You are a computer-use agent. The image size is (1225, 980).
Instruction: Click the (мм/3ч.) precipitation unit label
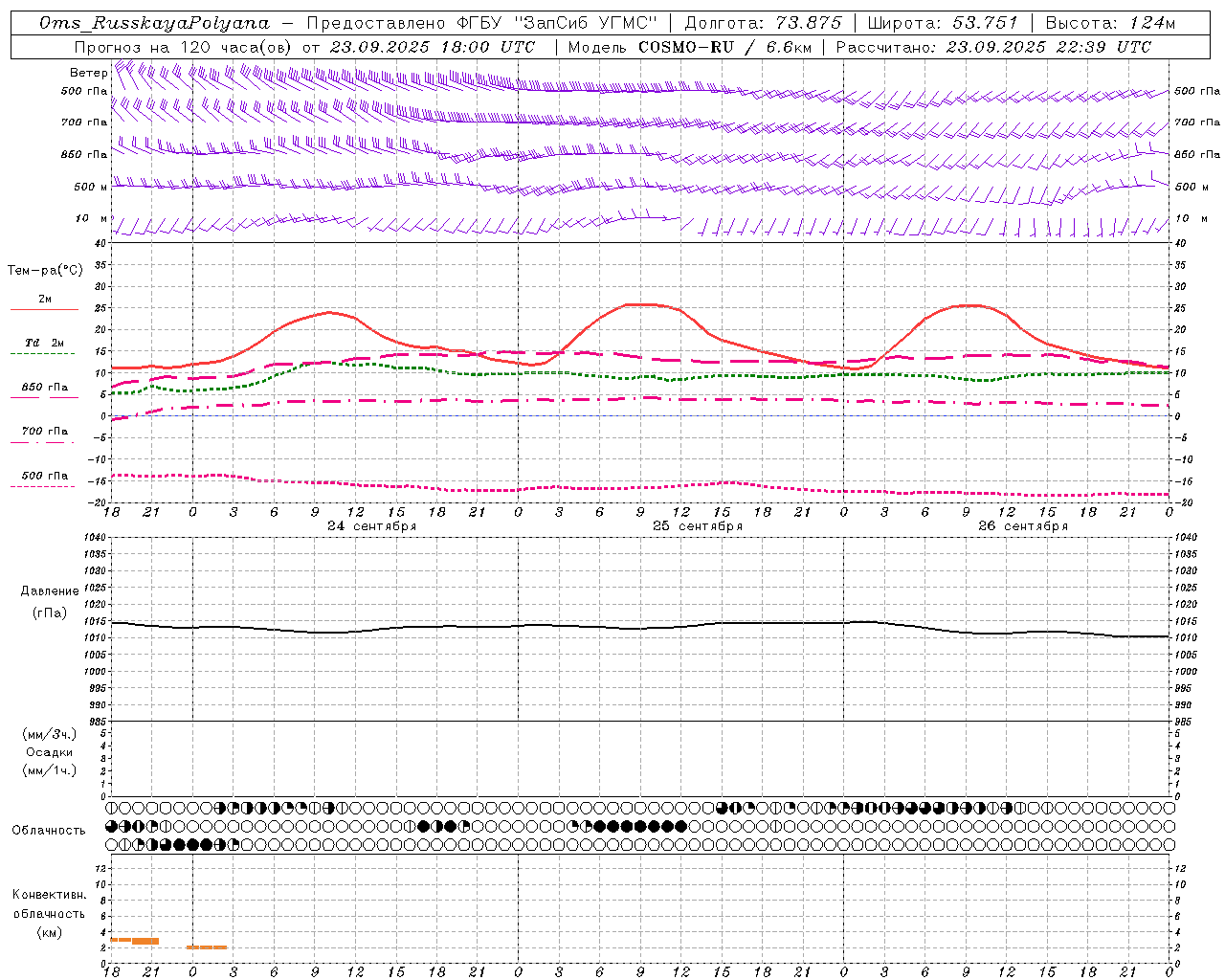click(50, 734)
